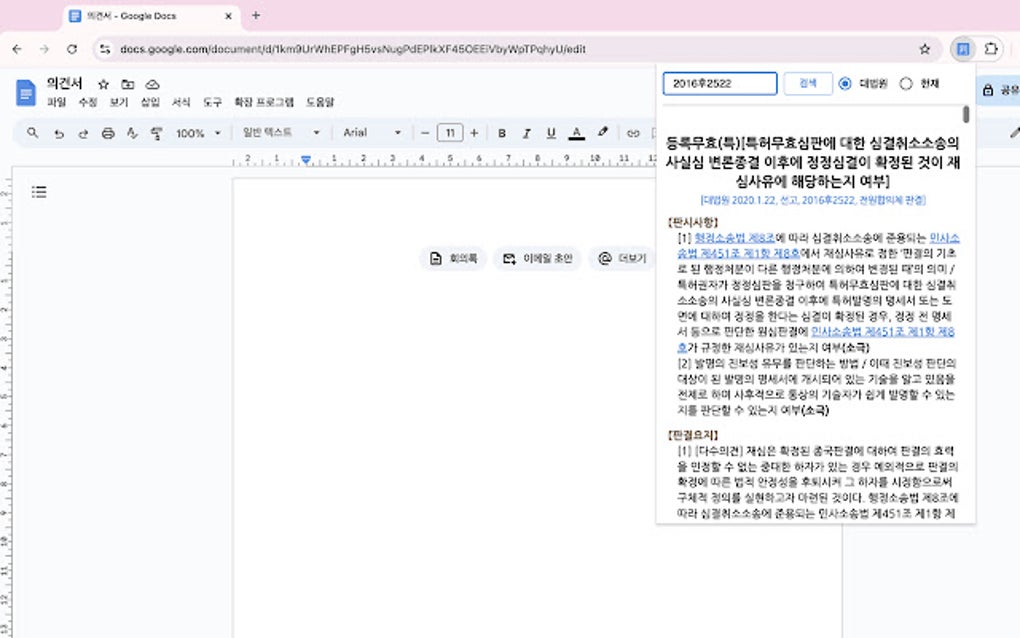Toggle bold formatting
The height and width of the screenshot is (638, 1020).
point(501,133)
